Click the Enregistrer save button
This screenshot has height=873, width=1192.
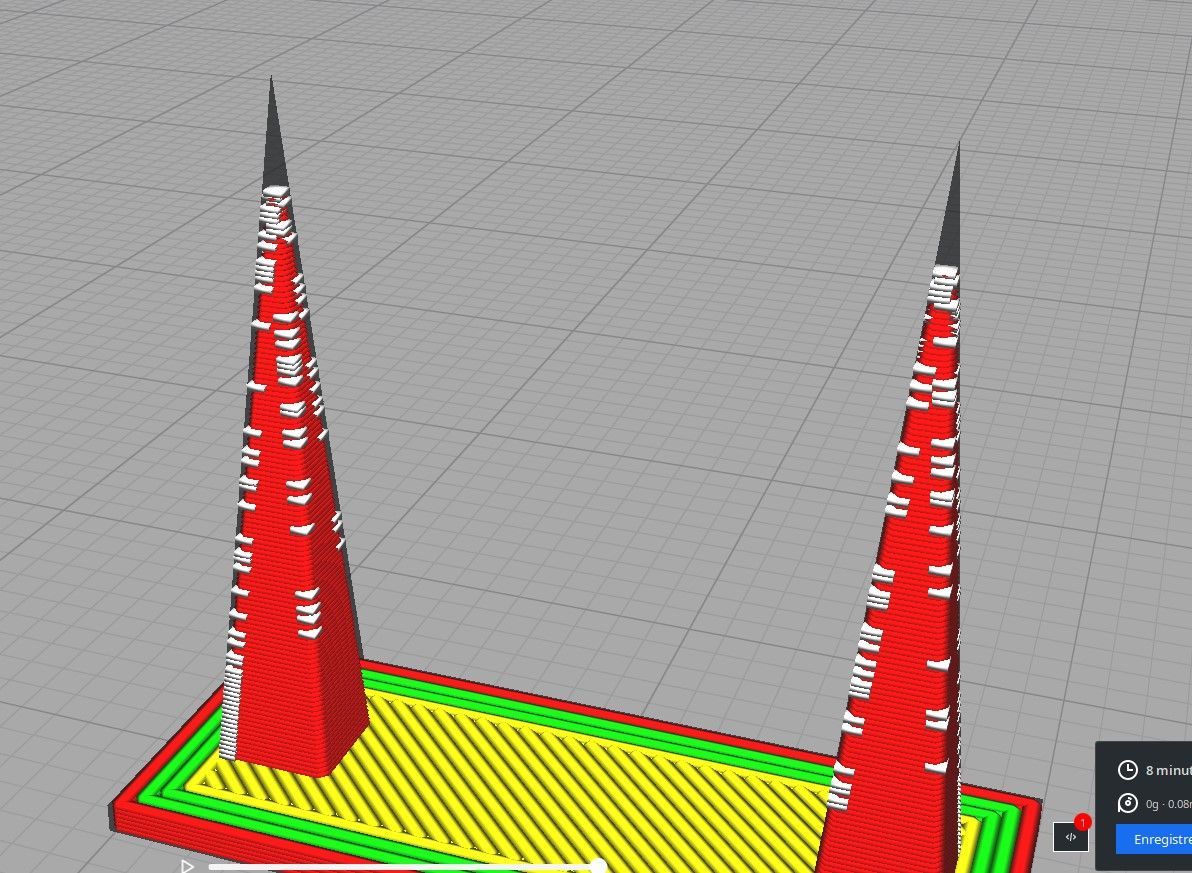1154,840
